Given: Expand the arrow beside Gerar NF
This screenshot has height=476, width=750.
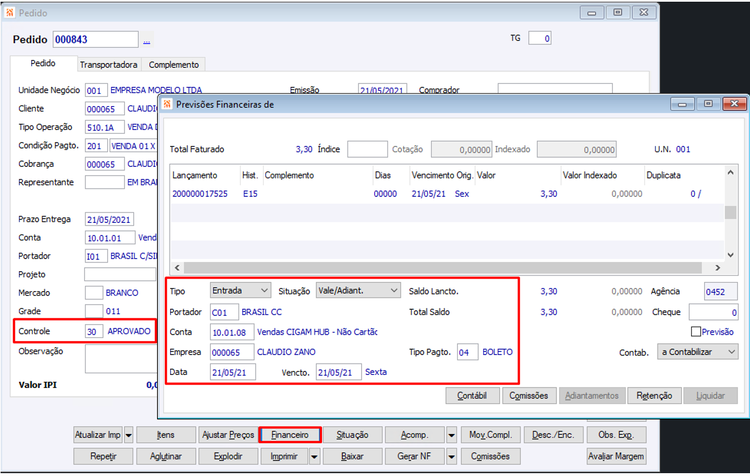Looking at the screenshot, I should (x=451, y=456).
